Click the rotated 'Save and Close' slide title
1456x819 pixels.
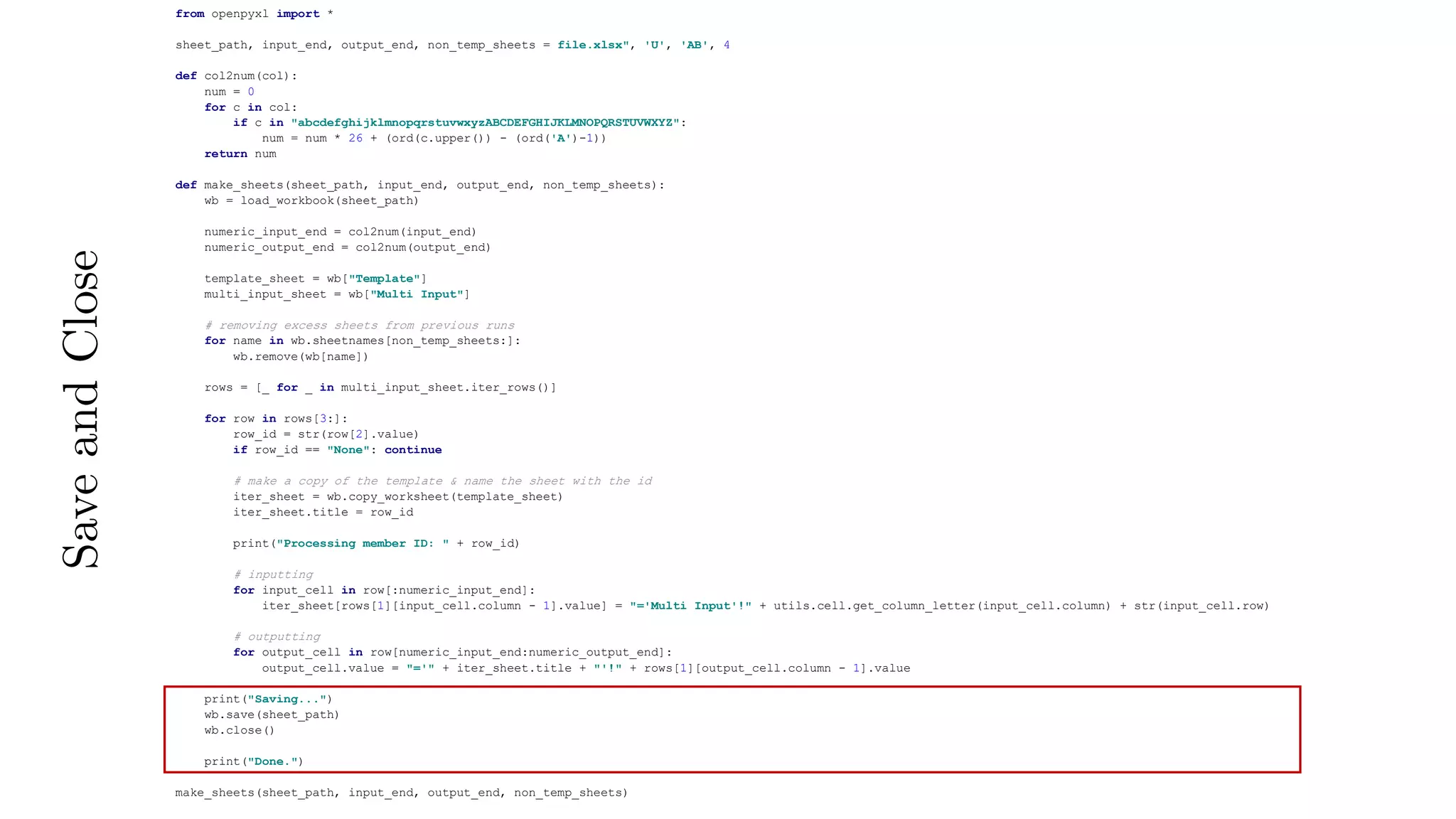(x=80, y=409)
